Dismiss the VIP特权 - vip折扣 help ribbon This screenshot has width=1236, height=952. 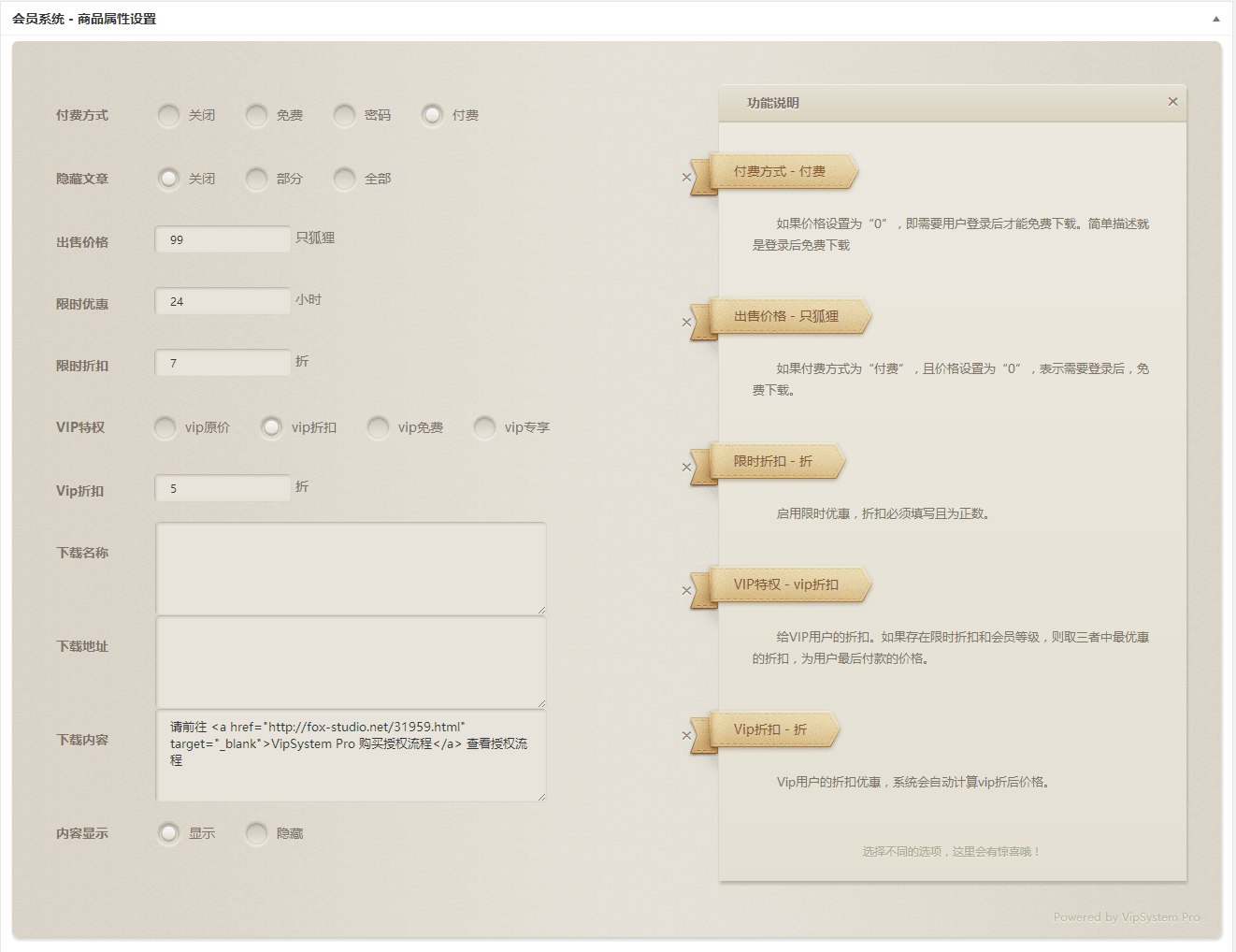coord(686,591)
